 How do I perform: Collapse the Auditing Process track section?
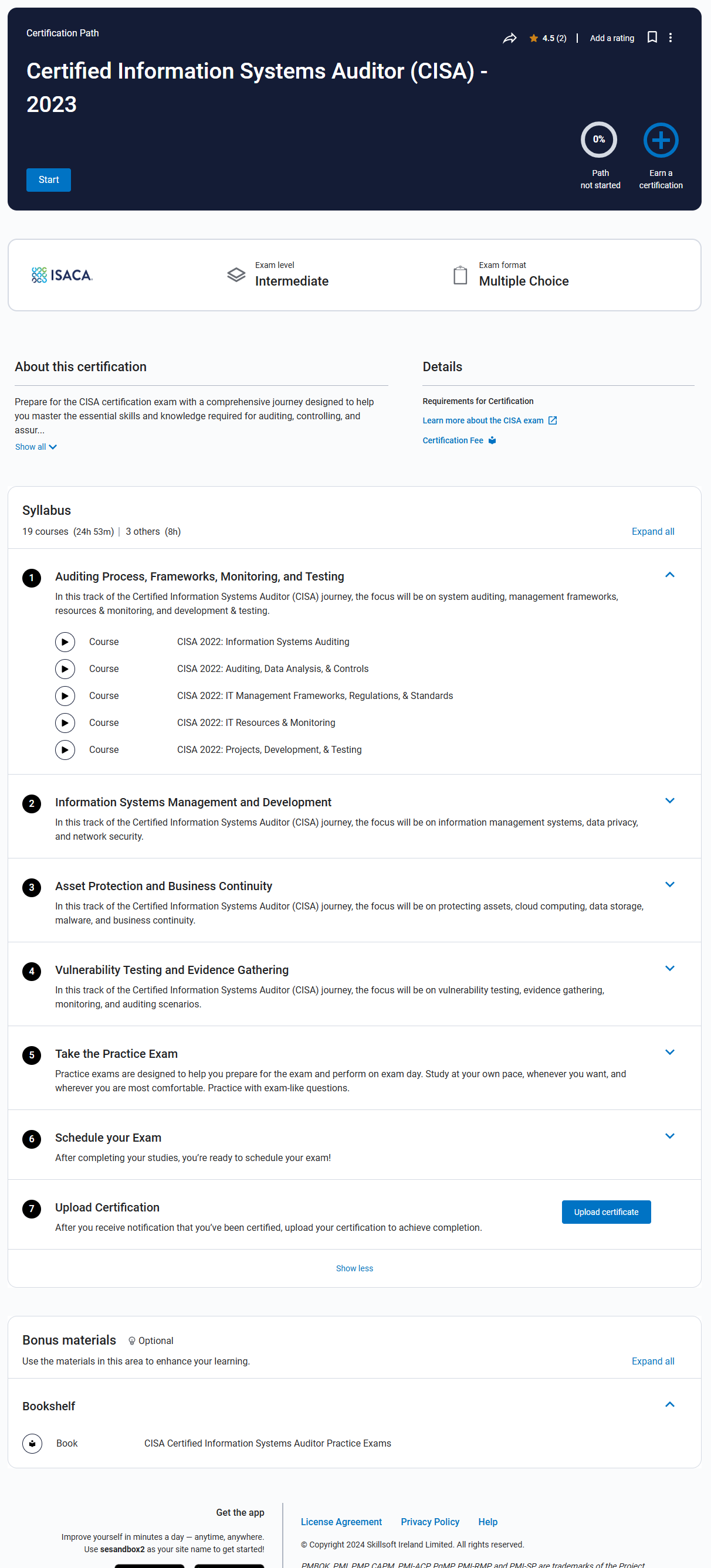click(x=669, y=575)
